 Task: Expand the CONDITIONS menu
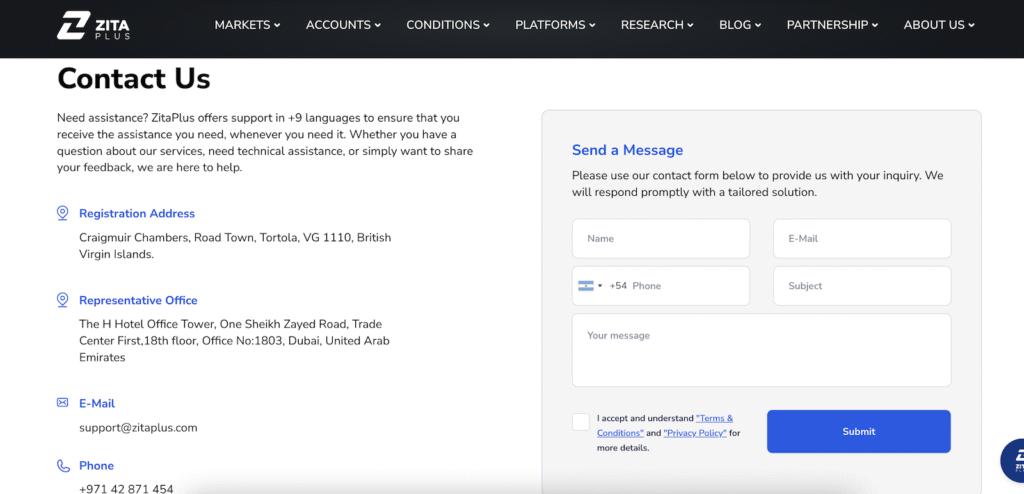pyautogui.click(x=448, y=25)
